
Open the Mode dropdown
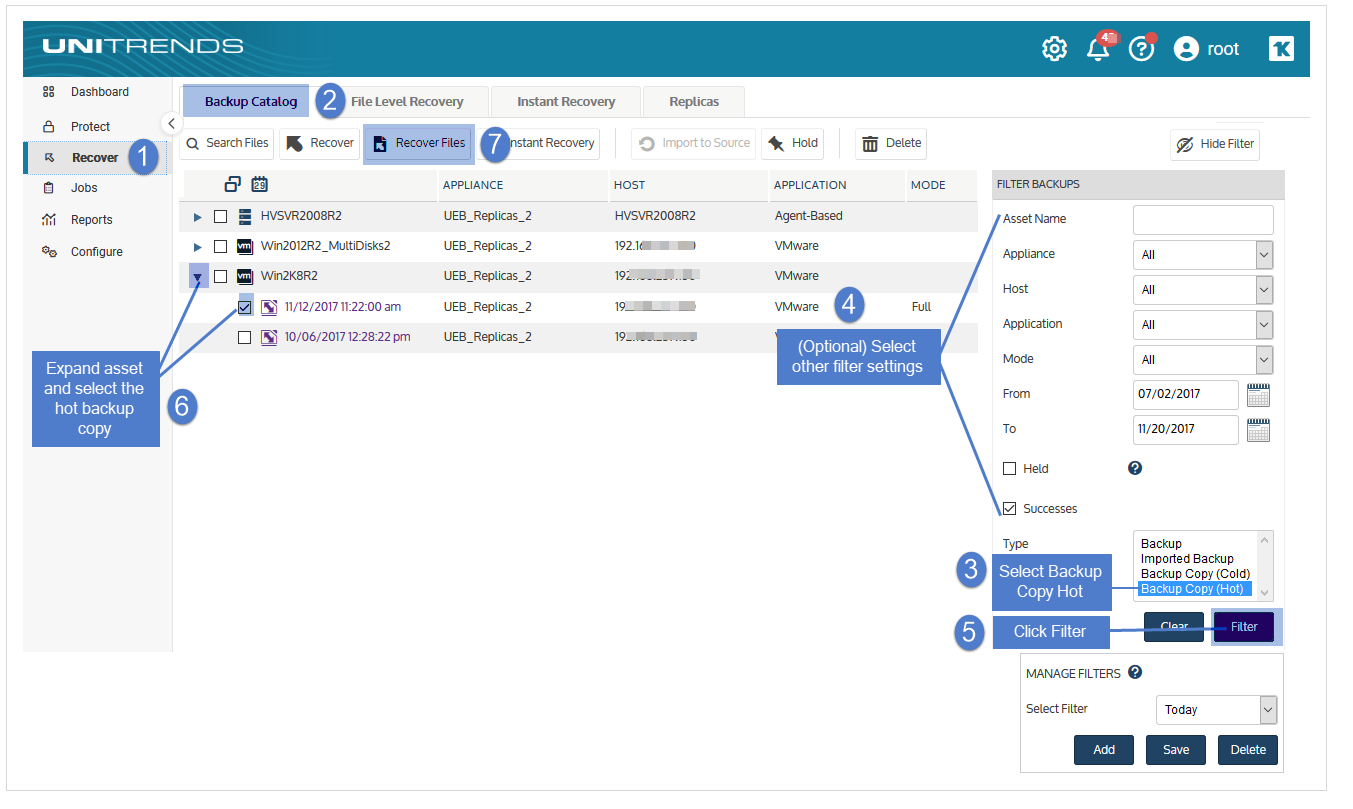coord(1203,360)
